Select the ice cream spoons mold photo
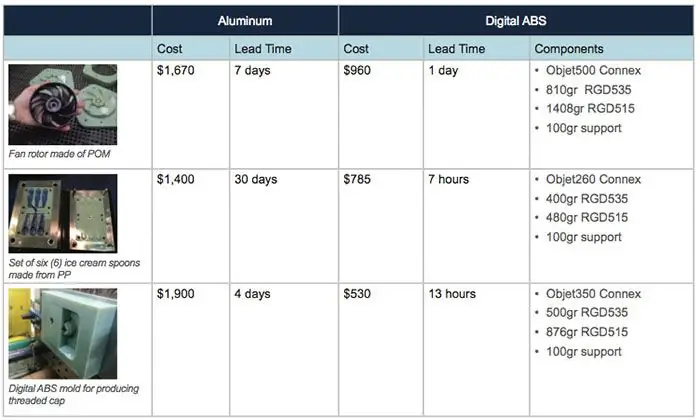 coord(62,213)
